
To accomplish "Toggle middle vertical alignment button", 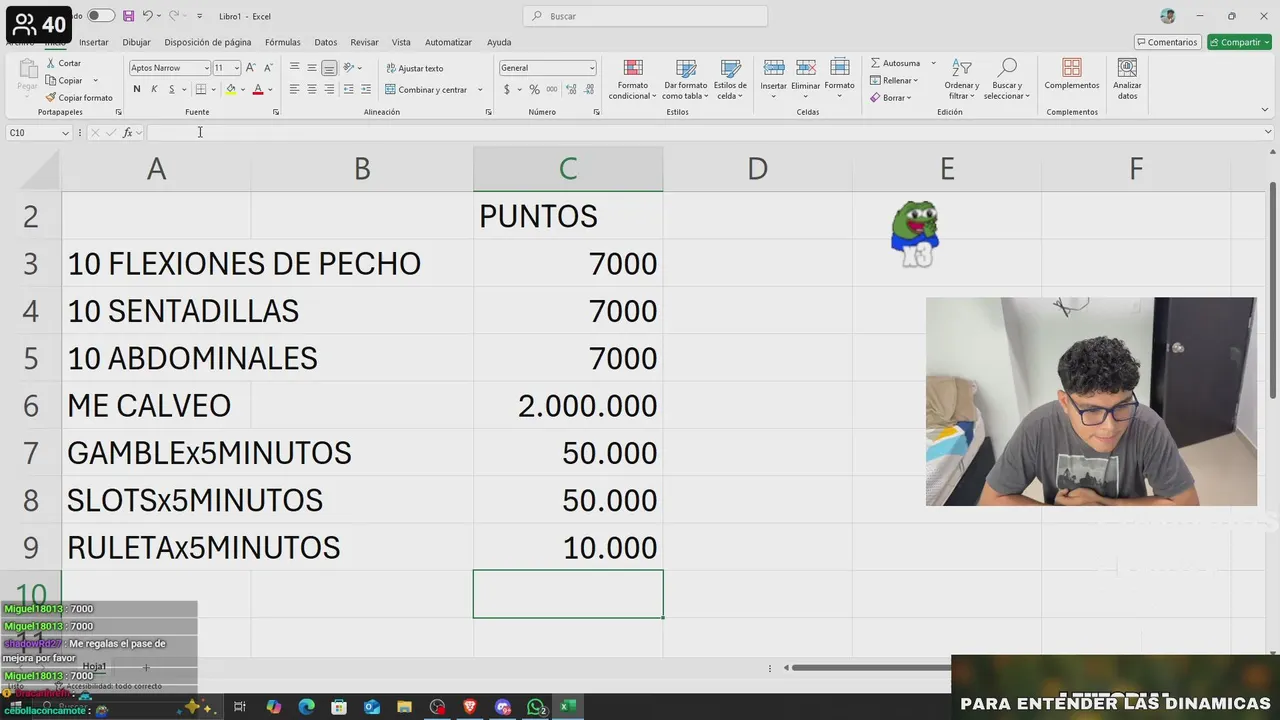I will [x=312, y=68].
